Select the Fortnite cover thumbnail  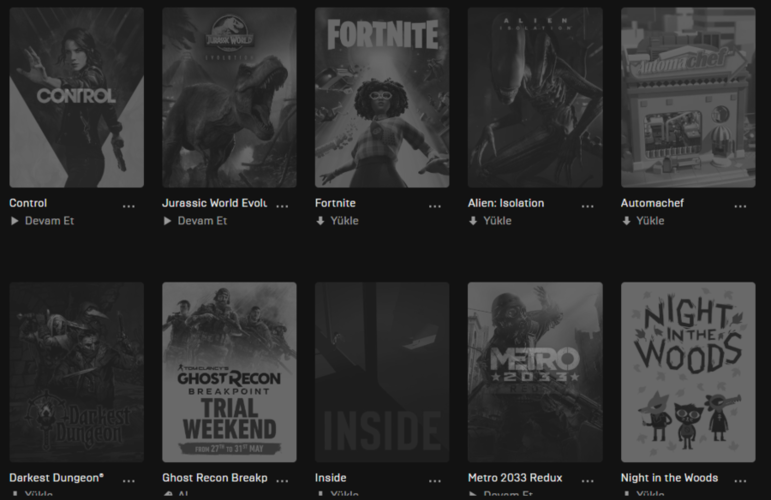pyautogui.click(x=382, y=97)
